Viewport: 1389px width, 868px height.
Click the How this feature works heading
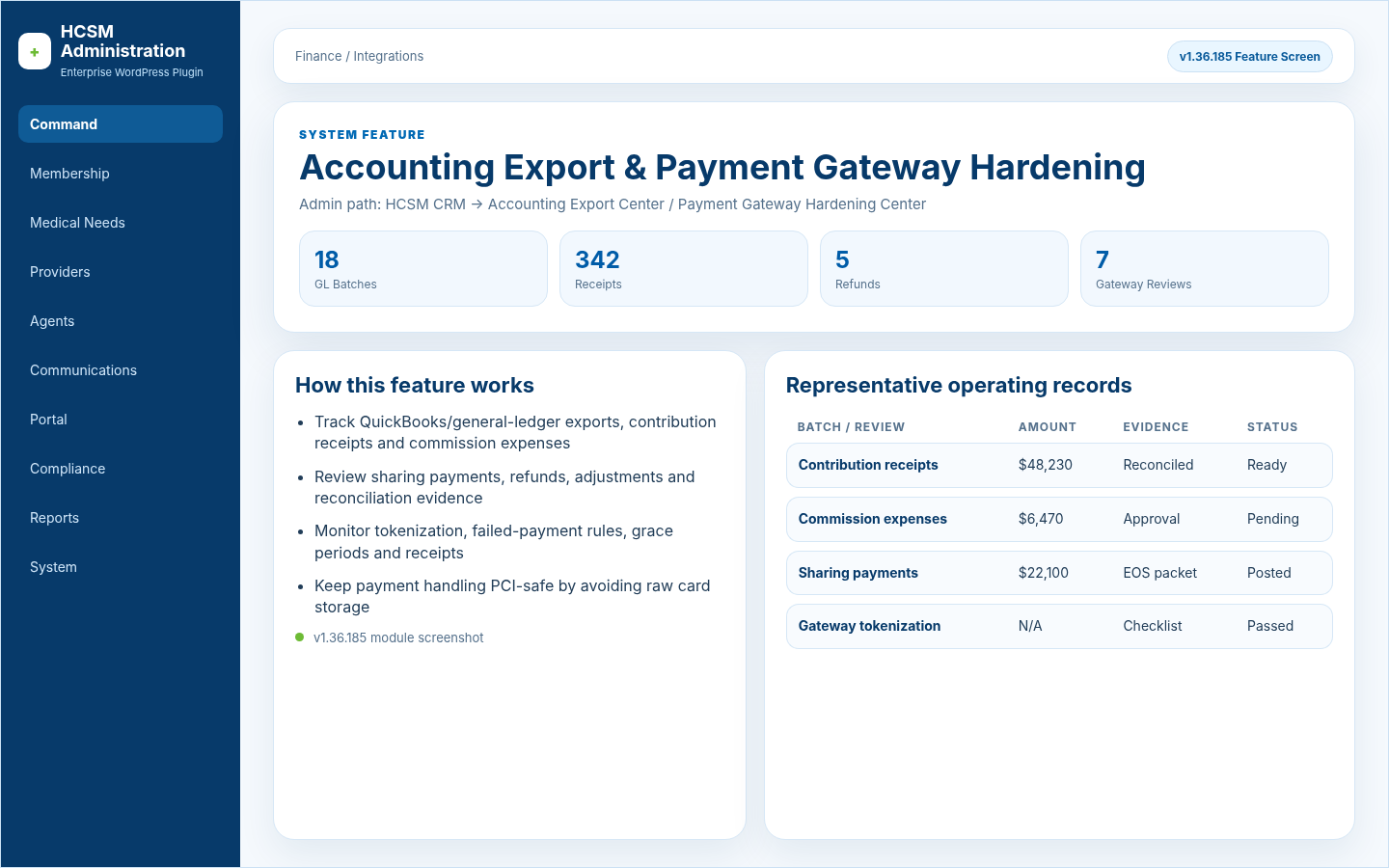(x=415, y=386)
